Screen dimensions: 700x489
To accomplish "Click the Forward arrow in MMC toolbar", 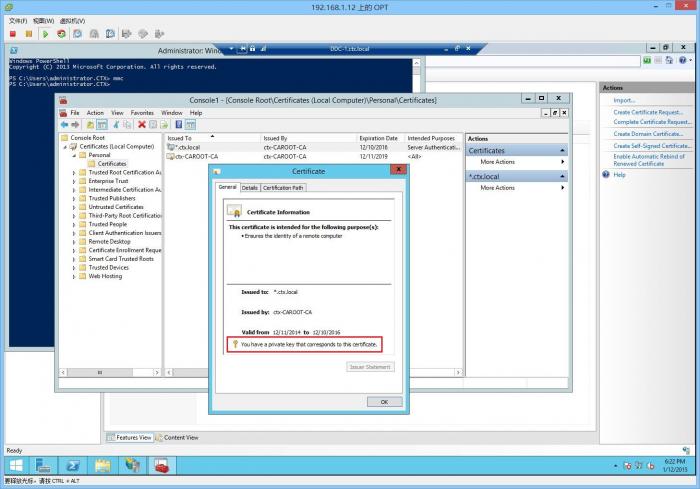I will click(x=75, y=125).
